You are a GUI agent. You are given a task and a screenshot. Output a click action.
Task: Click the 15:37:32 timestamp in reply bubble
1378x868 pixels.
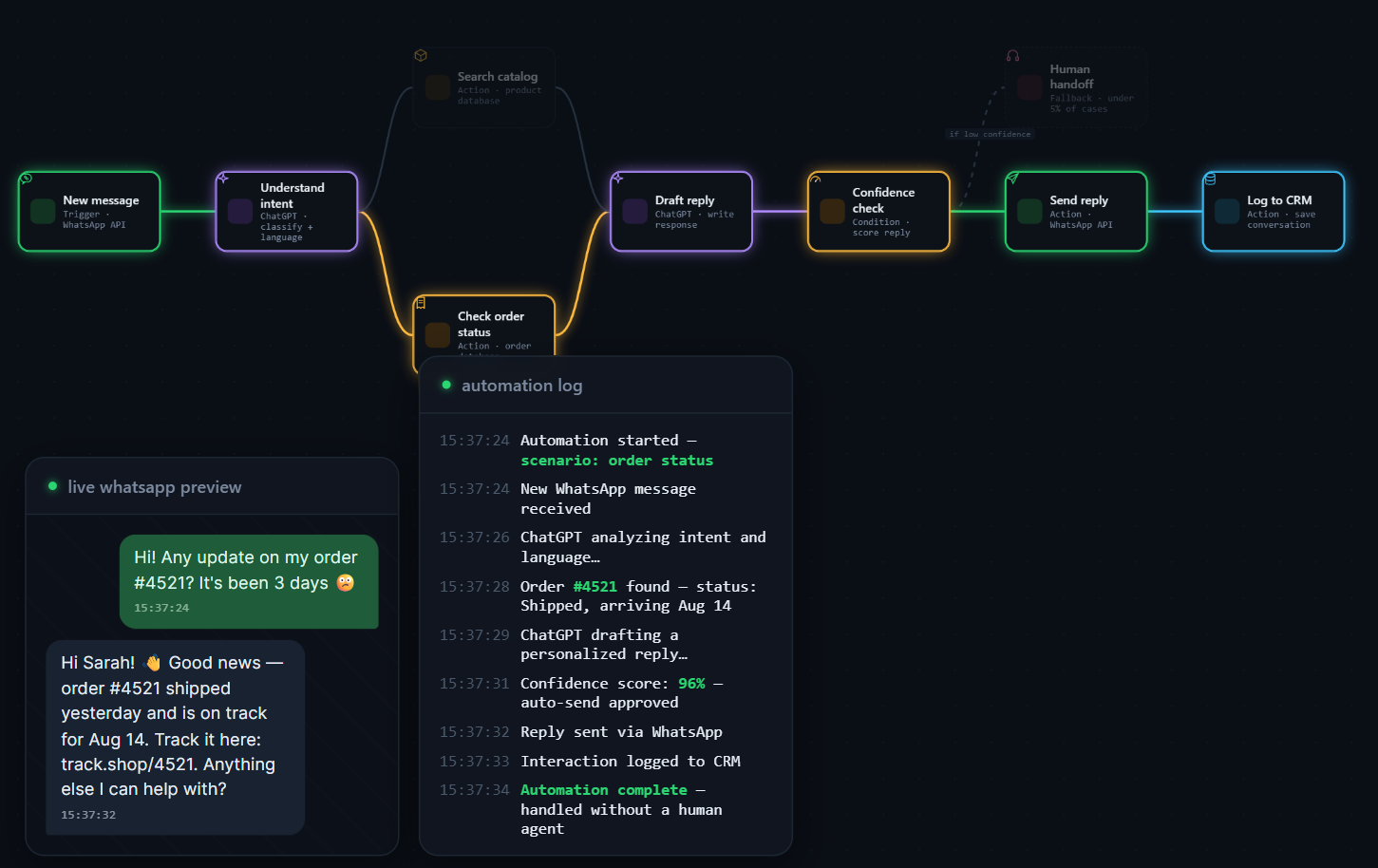[x=88, y=815]
